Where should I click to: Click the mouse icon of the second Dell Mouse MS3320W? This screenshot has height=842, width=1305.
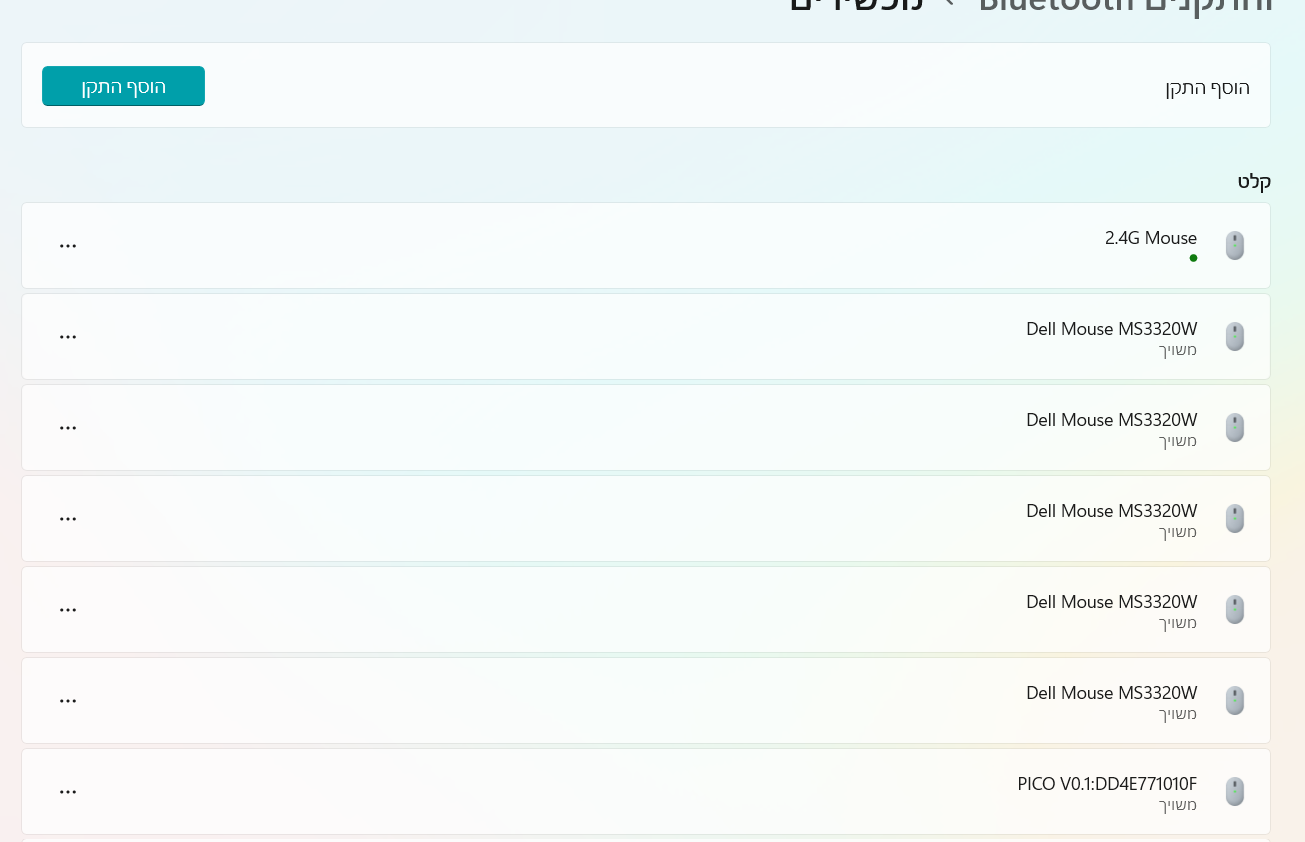pos(1235,428)
